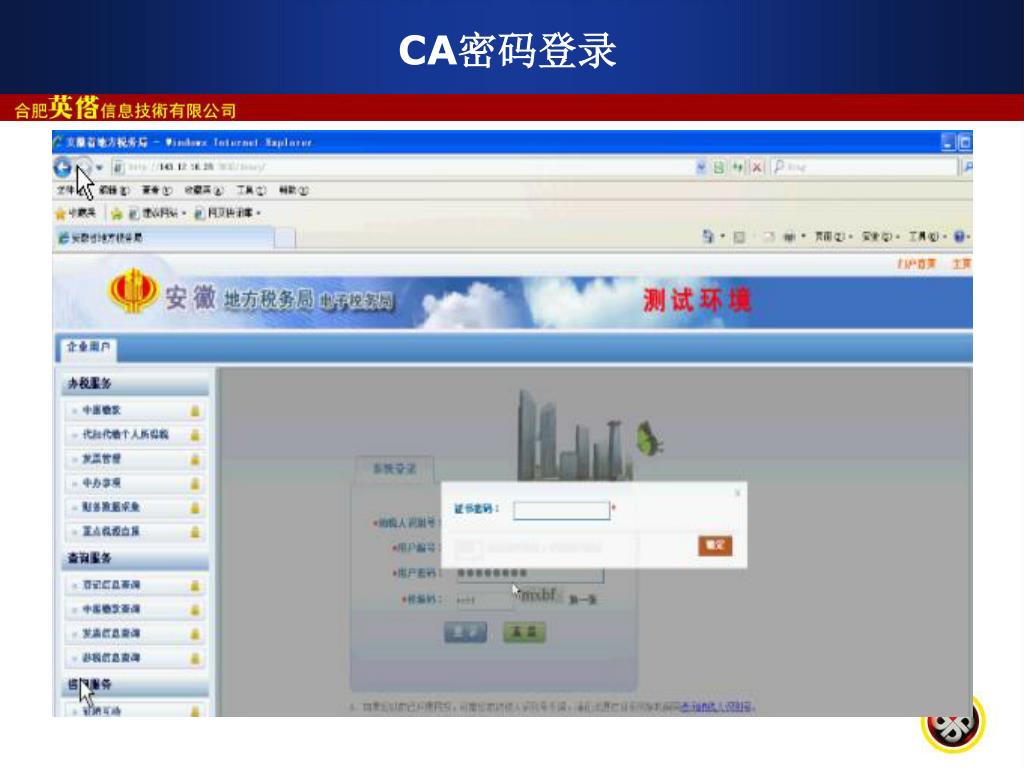Open the 收藏夹 (Favorites) menu in menu bar
1024x768 pixels.
coord(203,190)
